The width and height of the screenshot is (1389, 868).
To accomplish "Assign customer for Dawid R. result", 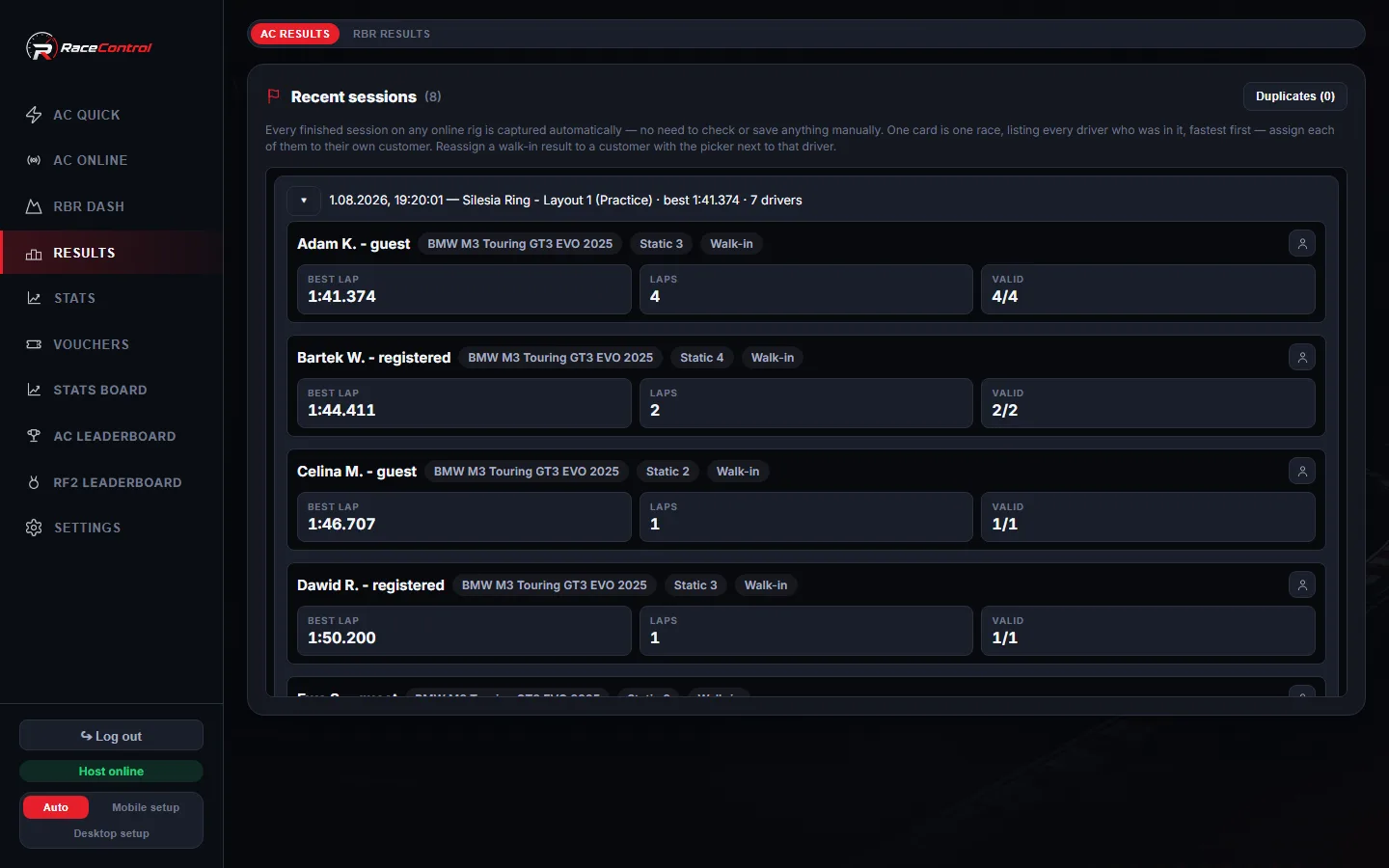I will coord(1302,585).
